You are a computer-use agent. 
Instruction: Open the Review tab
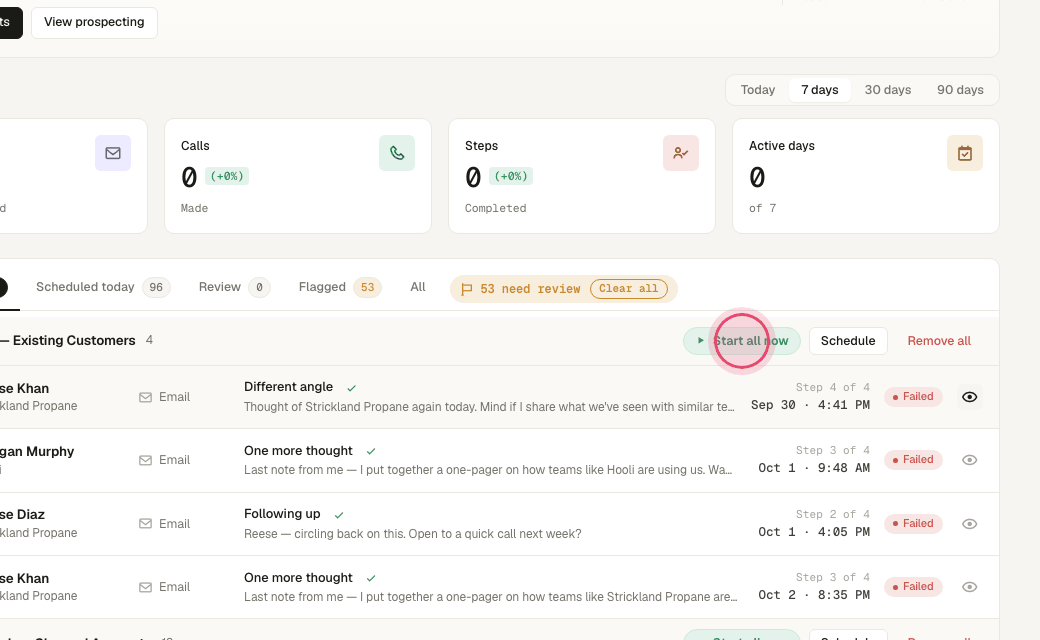tap(233, 287)
